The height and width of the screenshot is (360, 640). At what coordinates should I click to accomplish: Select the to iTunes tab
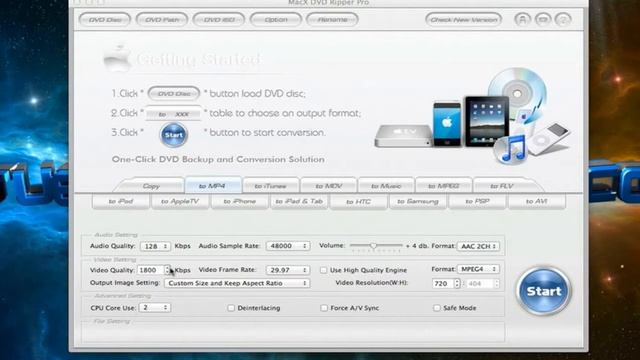(x=271, y=186)
